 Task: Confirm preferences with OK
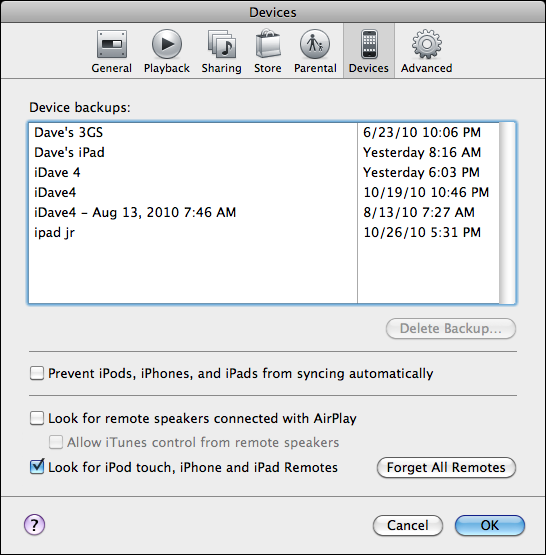[490, 525]
